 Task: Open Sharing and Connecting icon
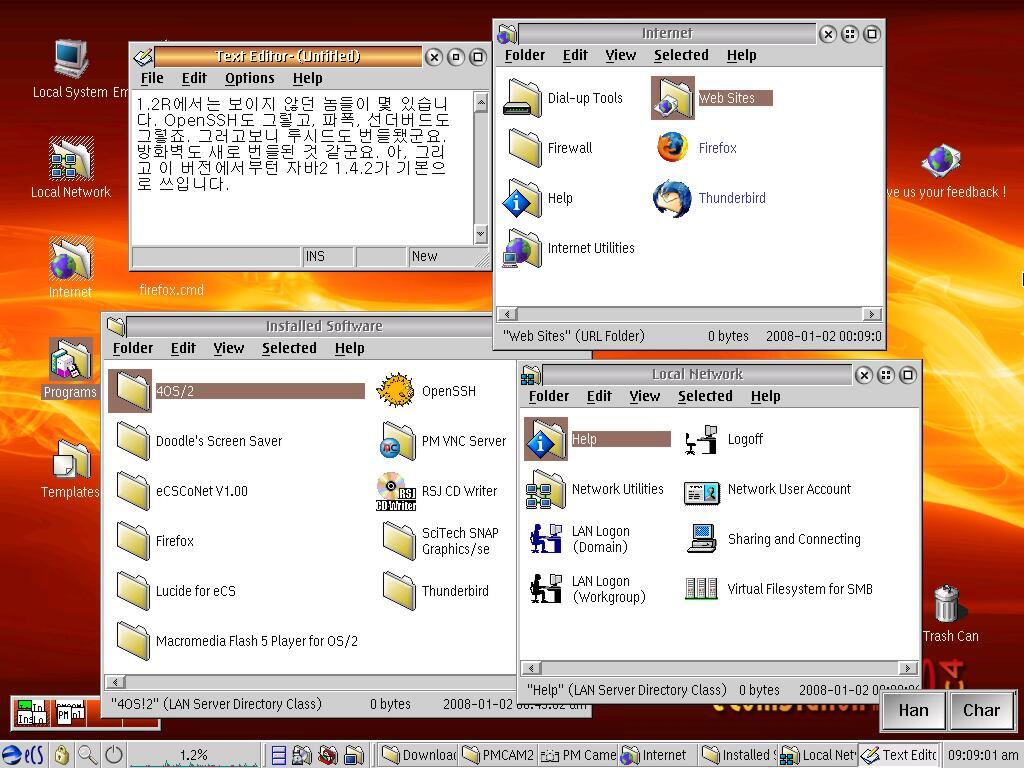(702, 539)
